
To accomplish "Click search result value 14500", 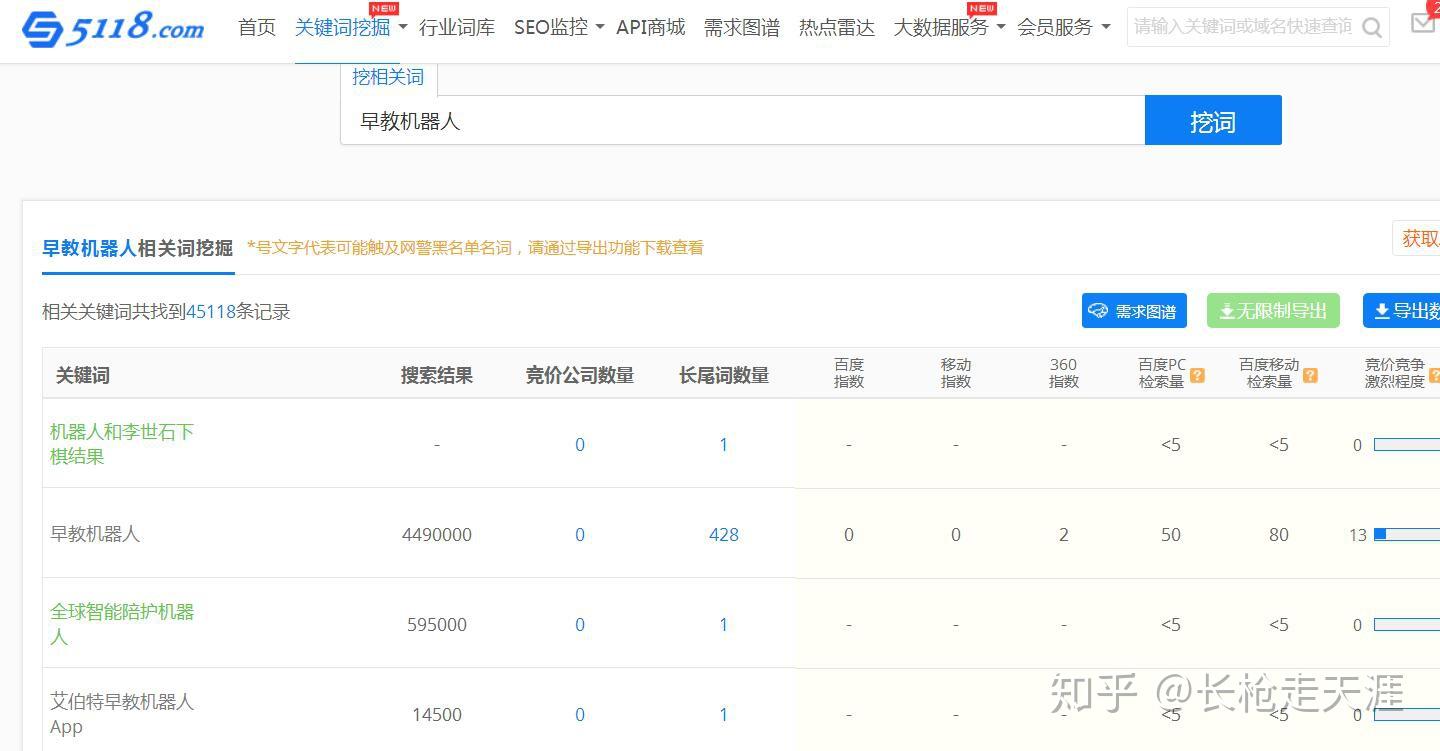I will pyautogui.click(x=437, y=715).
